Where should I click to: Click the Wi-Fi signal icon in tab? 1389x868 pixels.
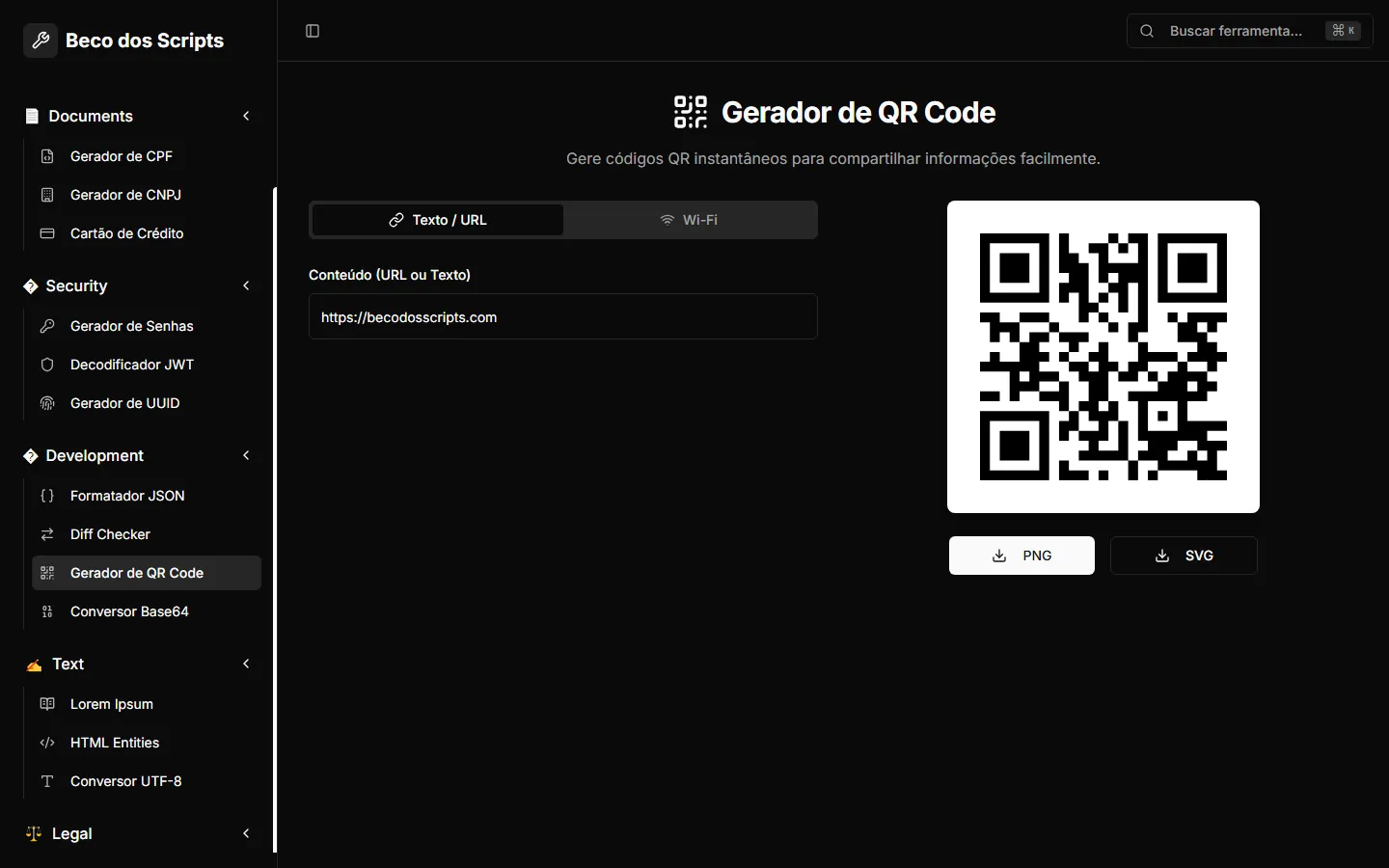click(x=667, y=220)
